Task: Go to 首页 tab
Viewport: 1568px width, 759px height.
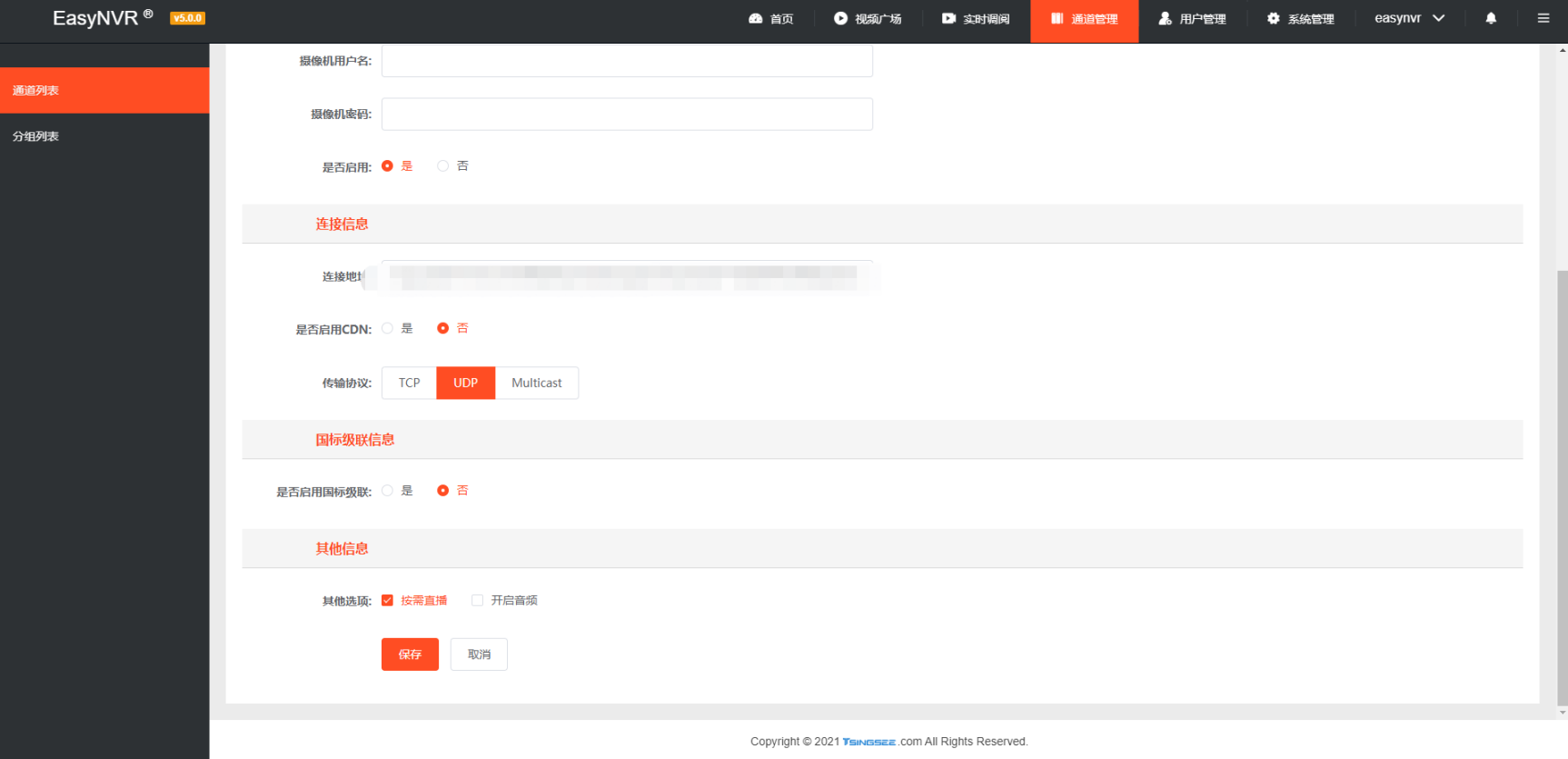Action: [x=771, y=19]
